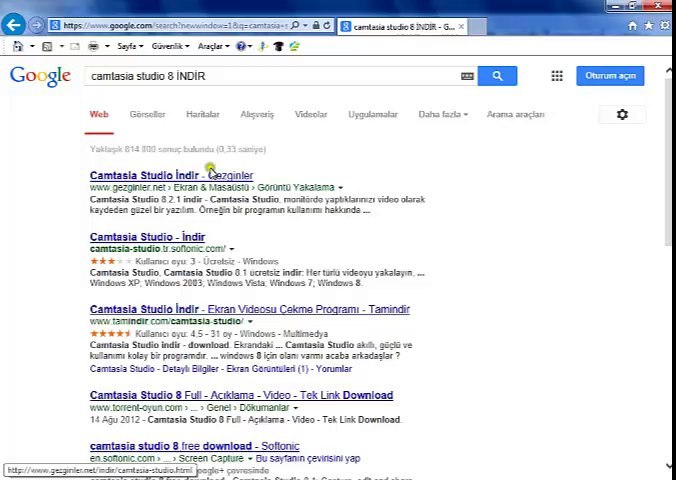Click the Oturum açın button
This screenshot has height=480, width=676.
click(610, 76)
